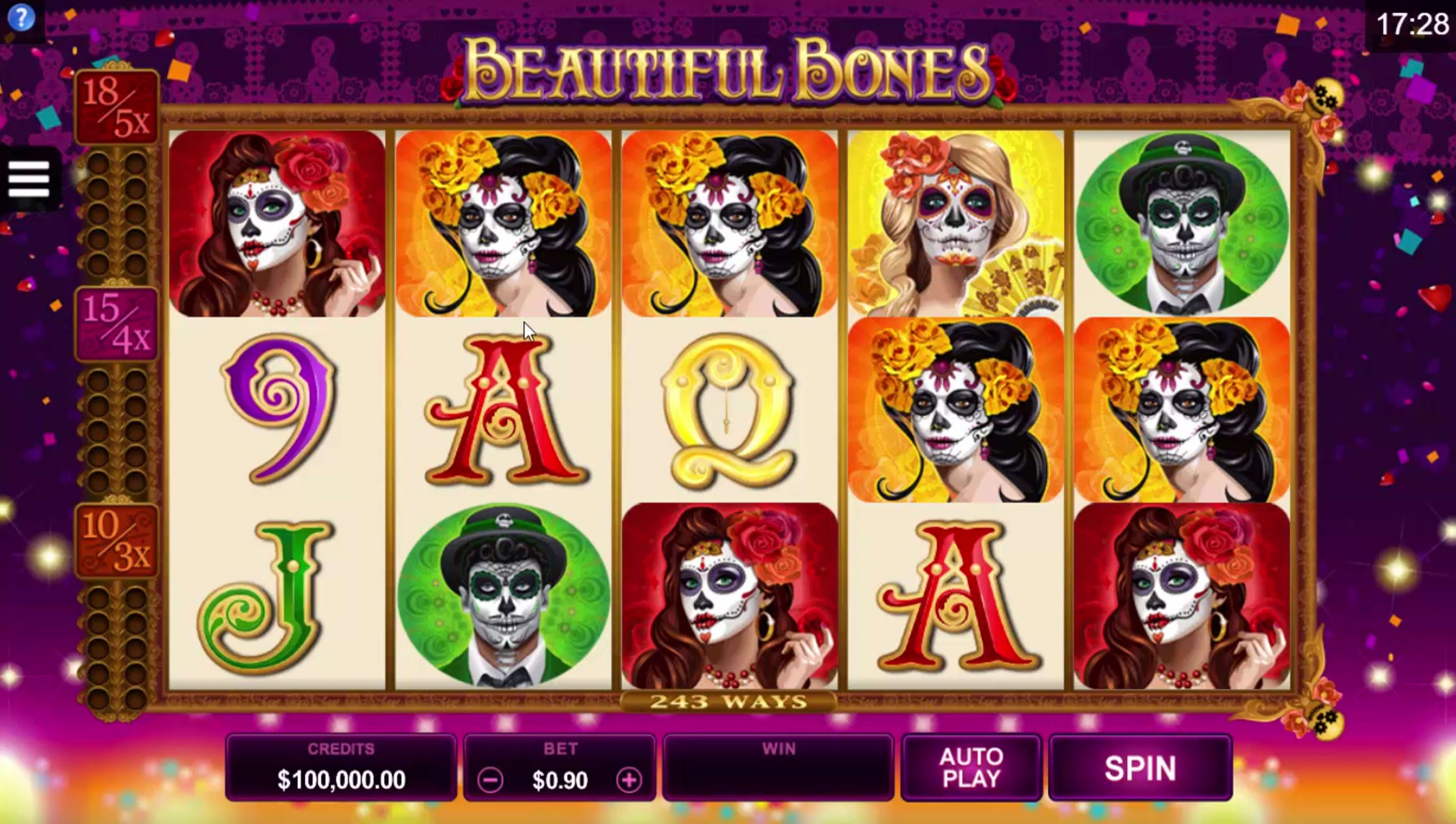This screenshot has width=1456, height=824.
Task: Click the blonde woman with fan symbol
Action: point(955,223)
